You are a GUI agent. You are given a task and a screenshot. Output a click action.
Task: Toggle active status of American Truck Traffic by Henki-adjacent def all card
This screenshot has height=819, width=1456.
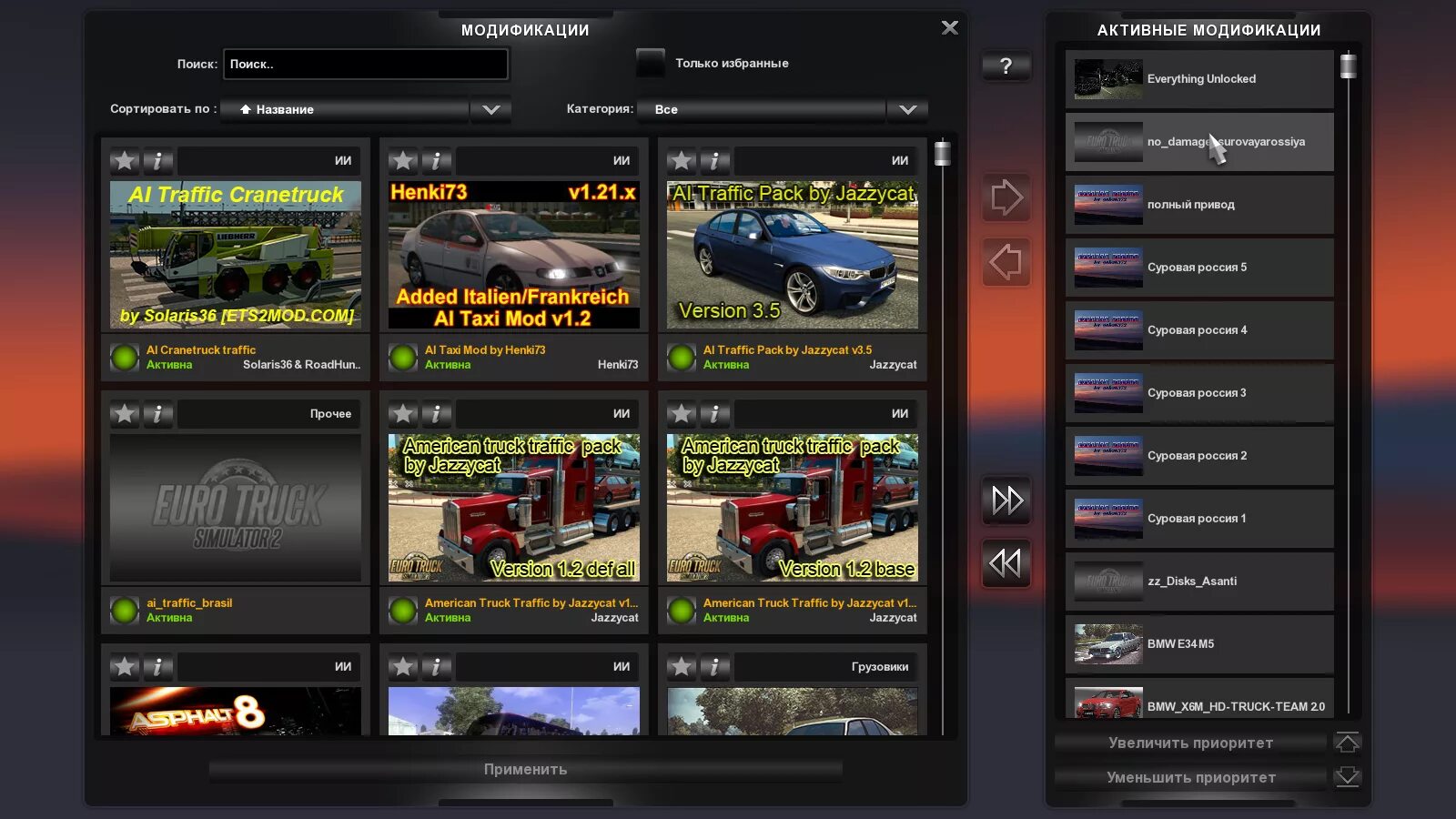click(402, 611)
